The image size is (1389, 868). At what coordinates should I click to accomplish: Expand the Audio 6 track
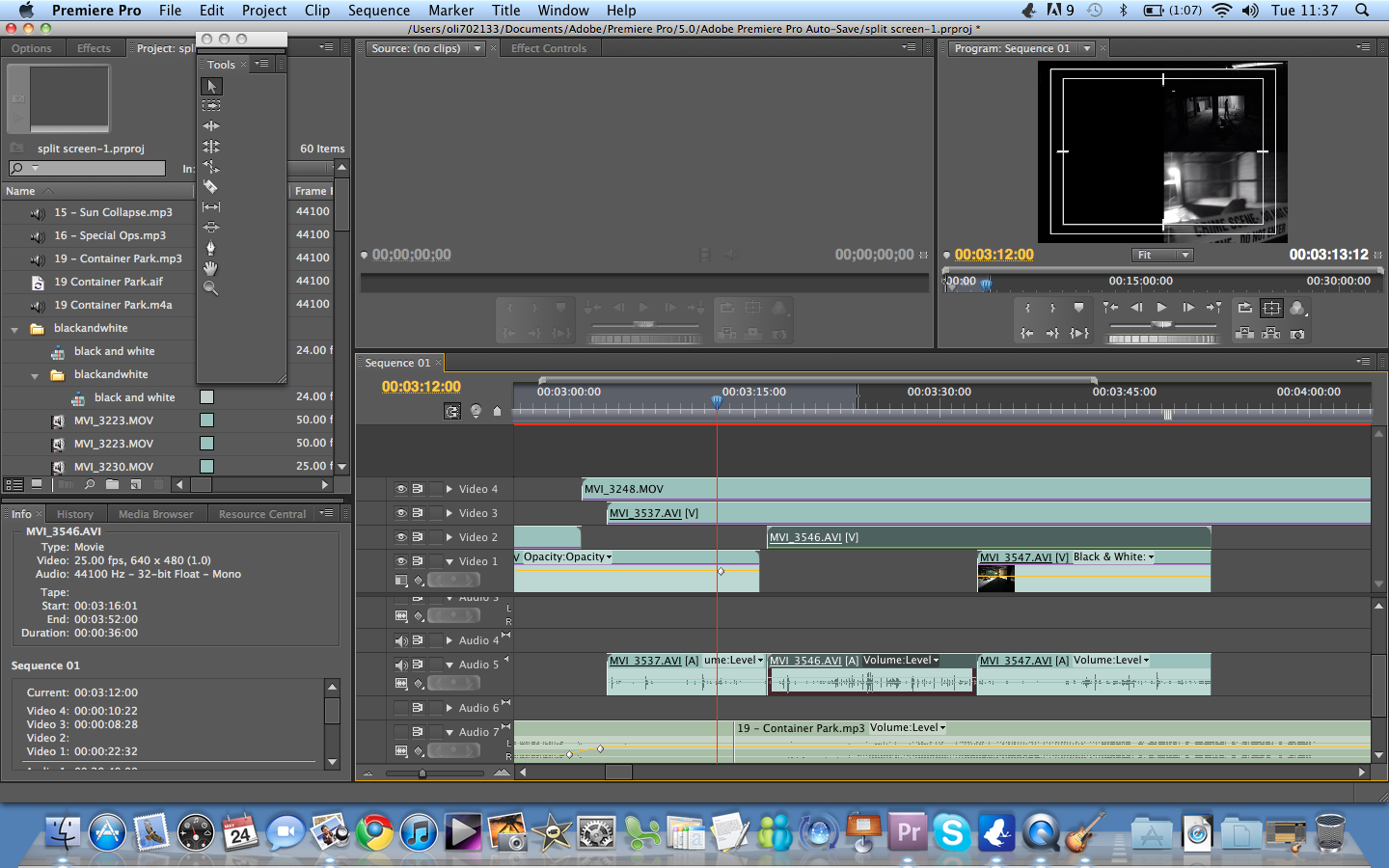point(449,708)
